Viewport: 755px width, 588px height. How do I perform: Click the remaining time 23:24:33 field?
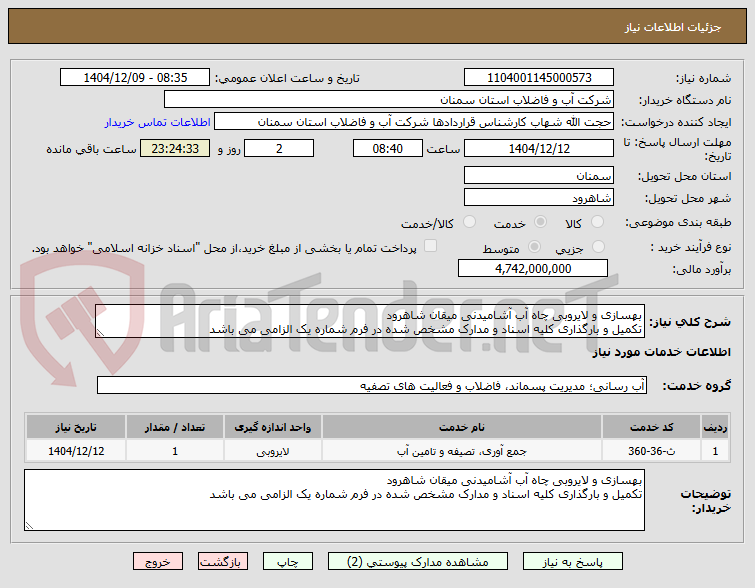(x=175, y=148)
